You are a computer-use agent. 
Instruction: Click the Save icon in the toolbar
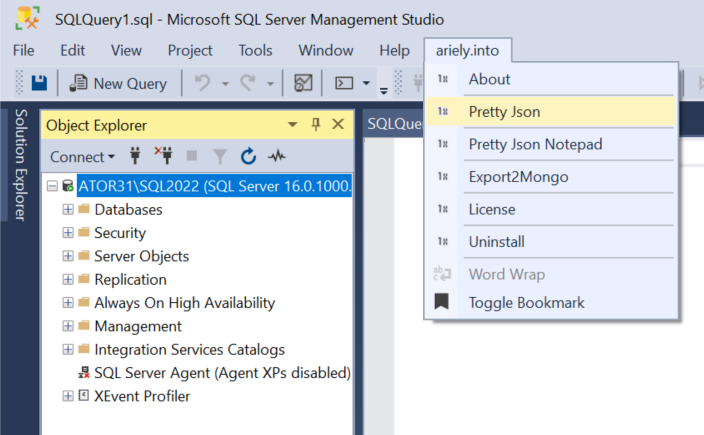click(x=39, y=83)
